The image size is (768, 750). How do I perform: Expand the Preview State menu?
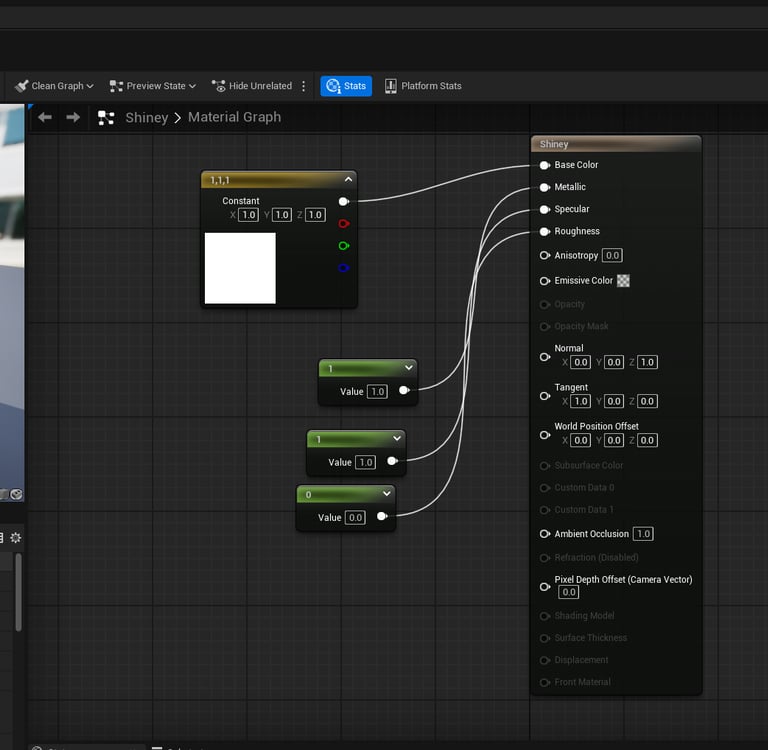pos(153,86)
